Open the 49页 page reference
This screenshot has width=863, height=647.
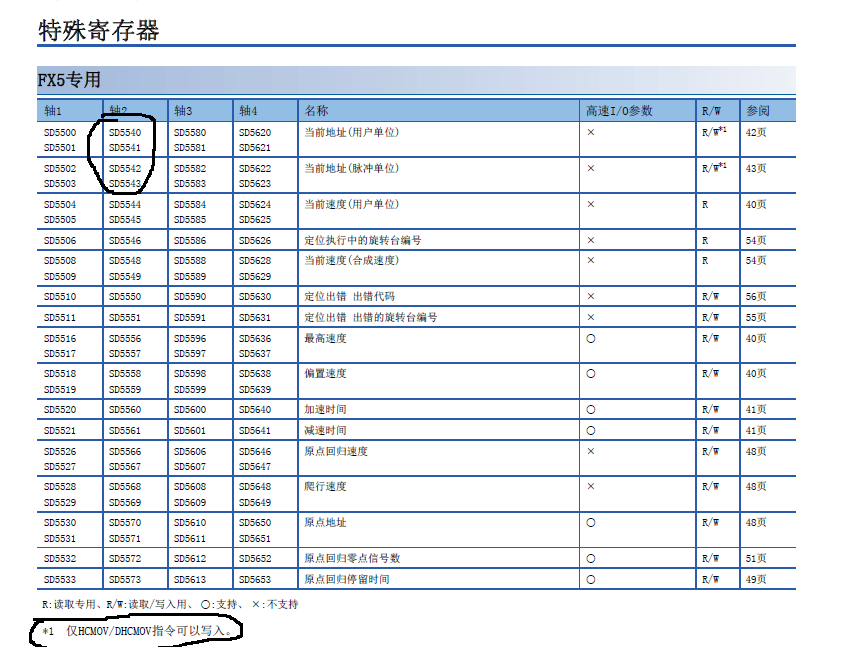click(x=756, y=579)
